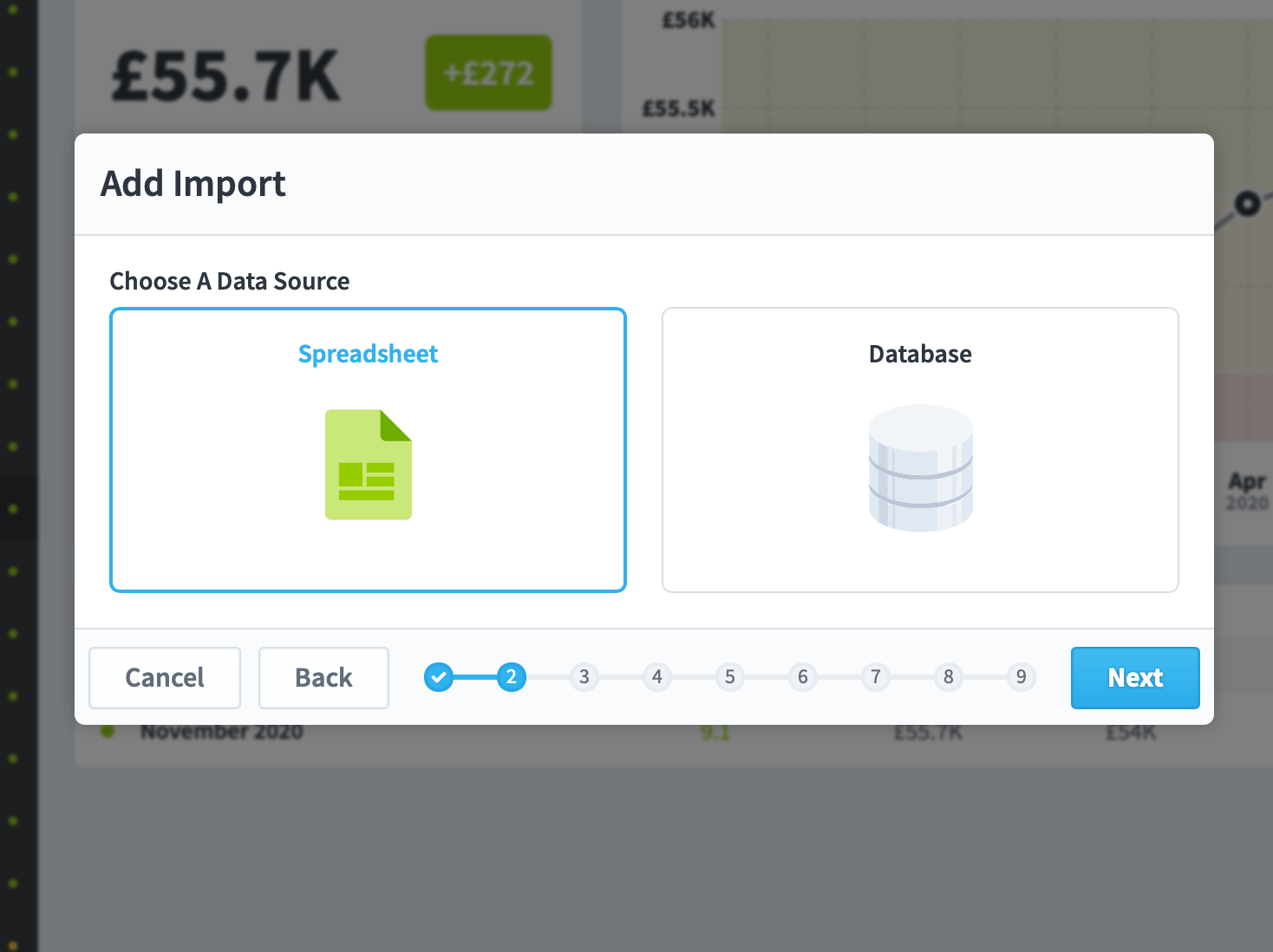1273x952 pixels.
Task: Advance to step 3 in the wizard
Action: (584, 677)
